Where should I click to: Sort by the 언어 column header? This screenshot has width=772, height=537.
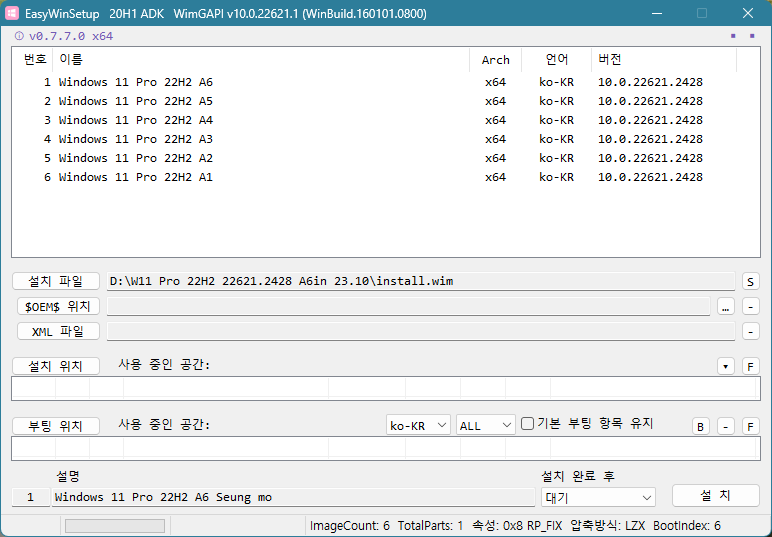[556, 60]
